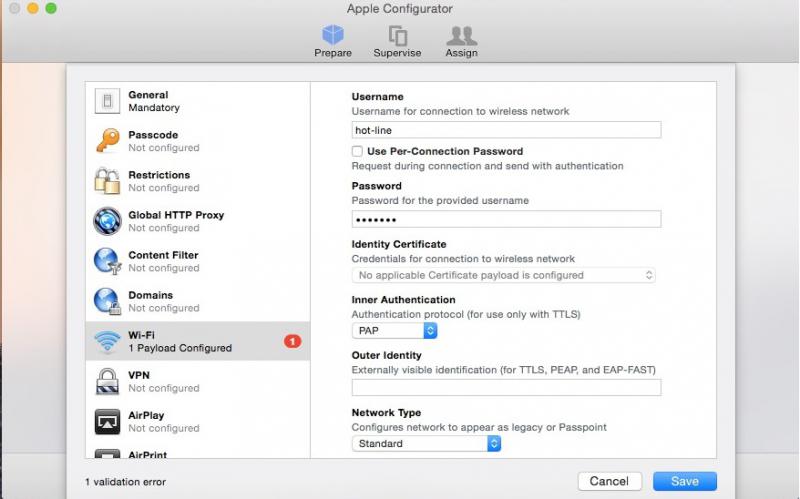Image resolution: width=800 pixels, height=499 pixels.
Task: Click the '1 validation error' text
Action: 125,482
